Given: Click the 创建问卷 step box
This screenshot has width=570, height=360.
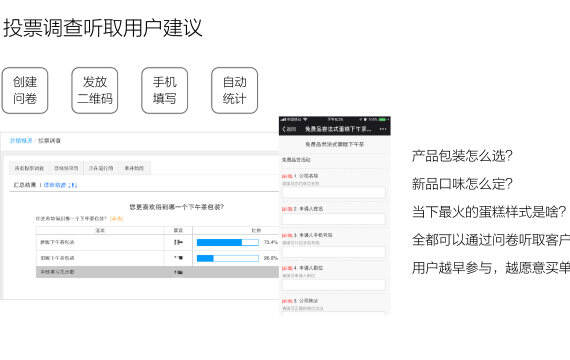Looking at the screenshot, I should pyautogui.click(x=25, y=90).
